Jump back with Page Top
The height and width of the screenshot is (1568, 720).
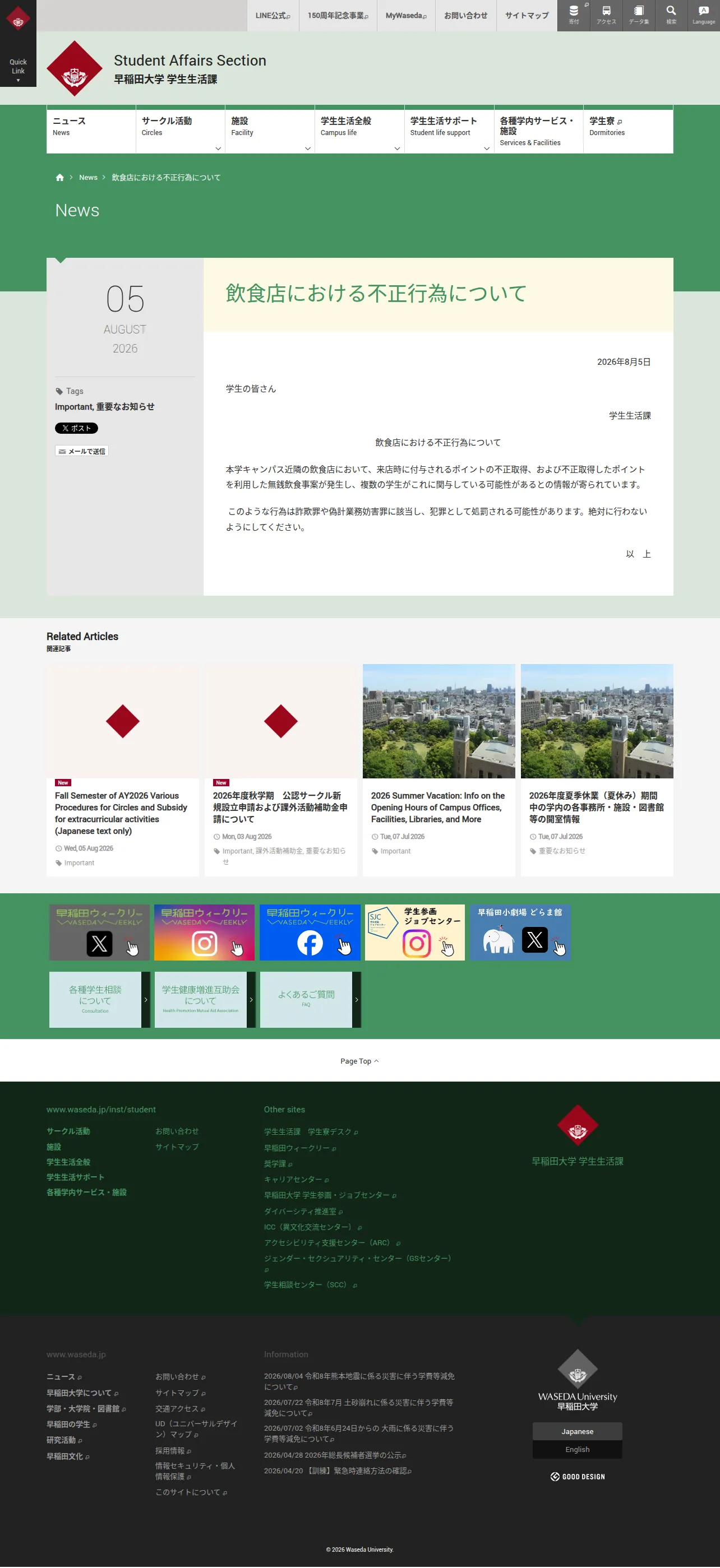[359, 1061]
